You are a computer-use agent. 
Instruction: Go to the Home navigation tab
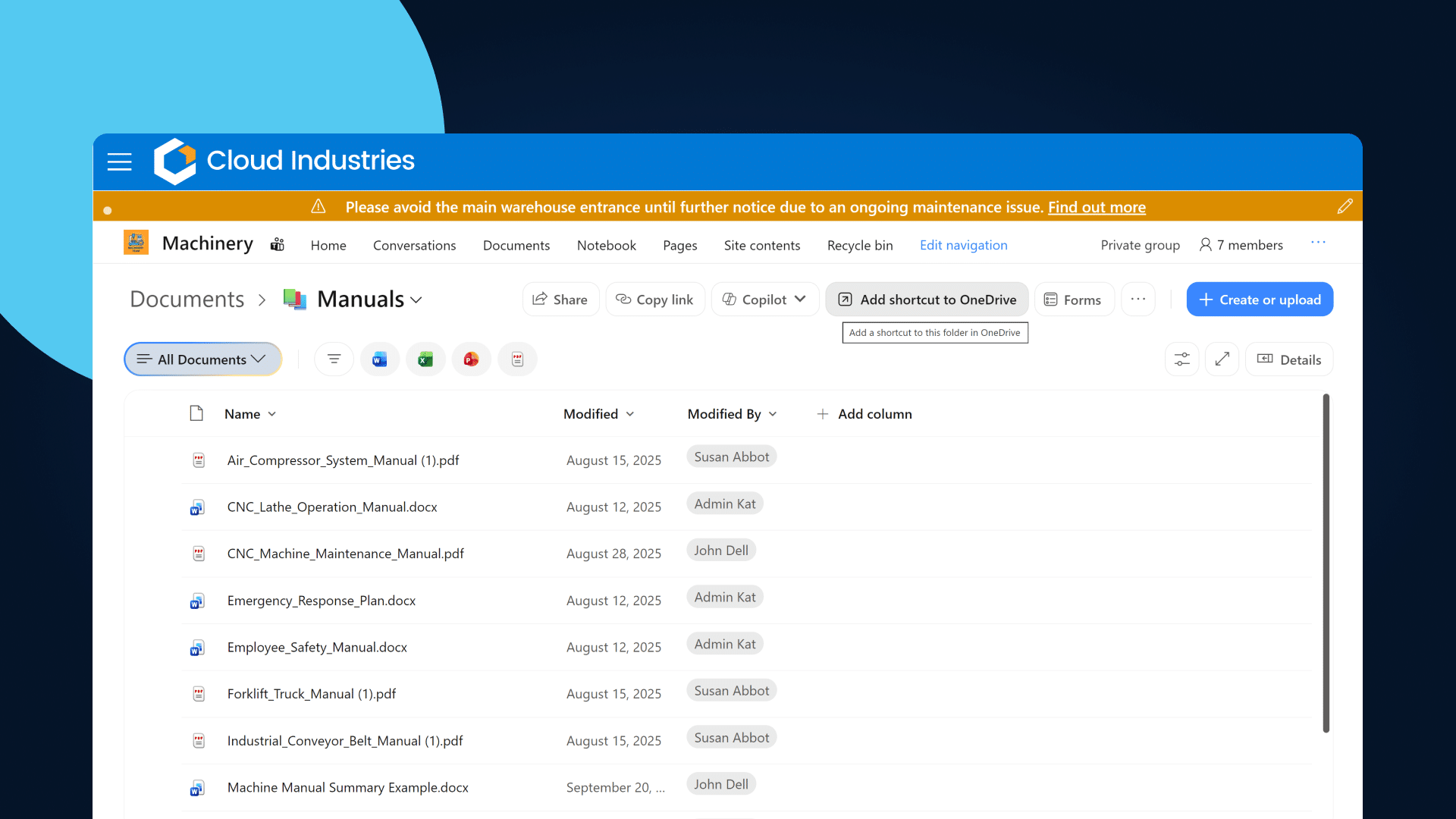coord(328,245)
